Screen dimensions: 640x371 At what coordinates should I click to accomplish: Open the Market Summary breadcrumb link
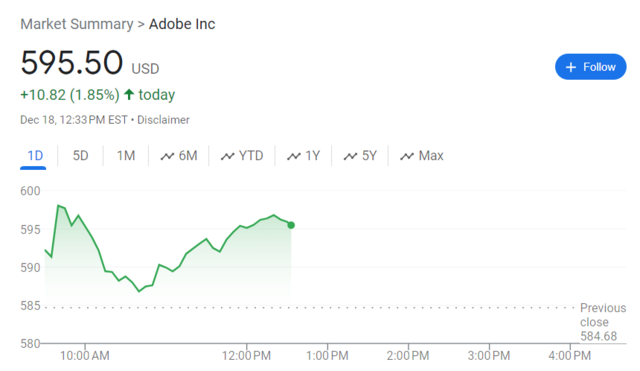pos(77,24)
